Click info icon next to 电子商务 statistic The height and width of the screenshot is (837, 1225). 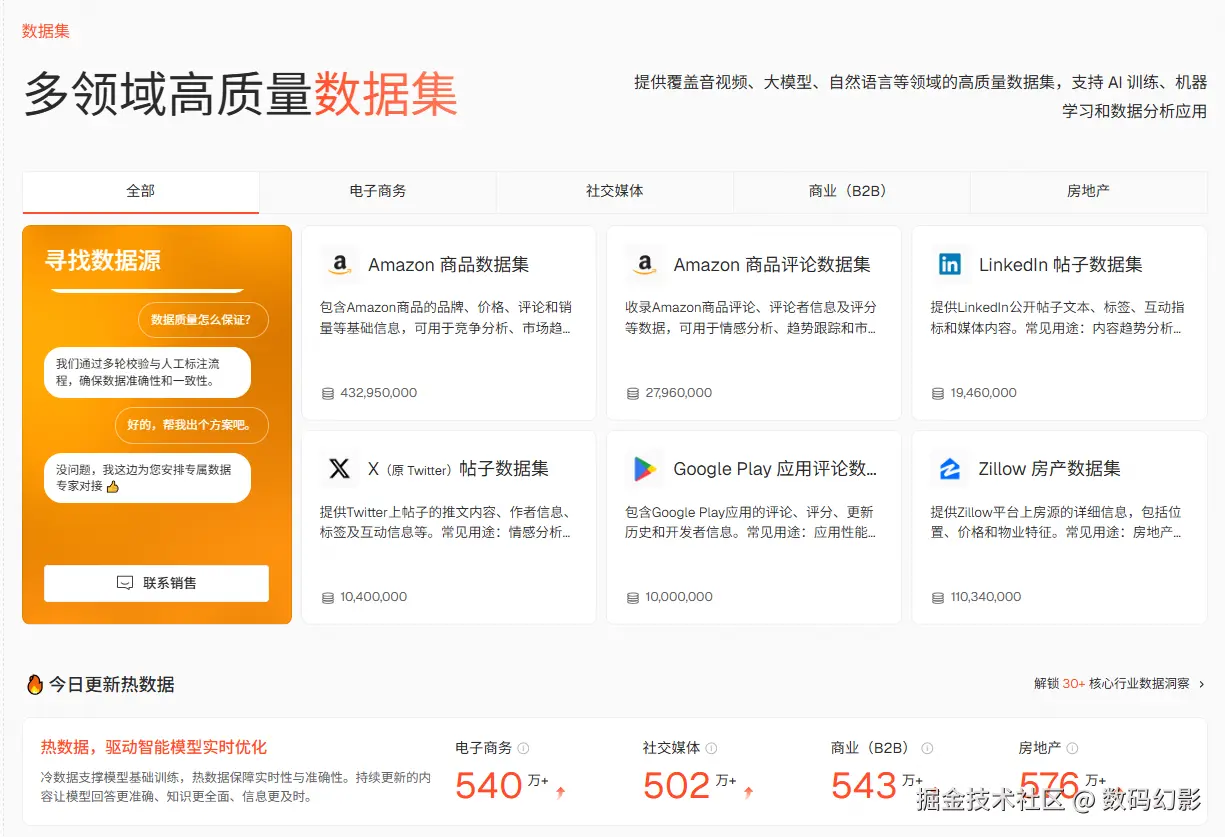523,748
